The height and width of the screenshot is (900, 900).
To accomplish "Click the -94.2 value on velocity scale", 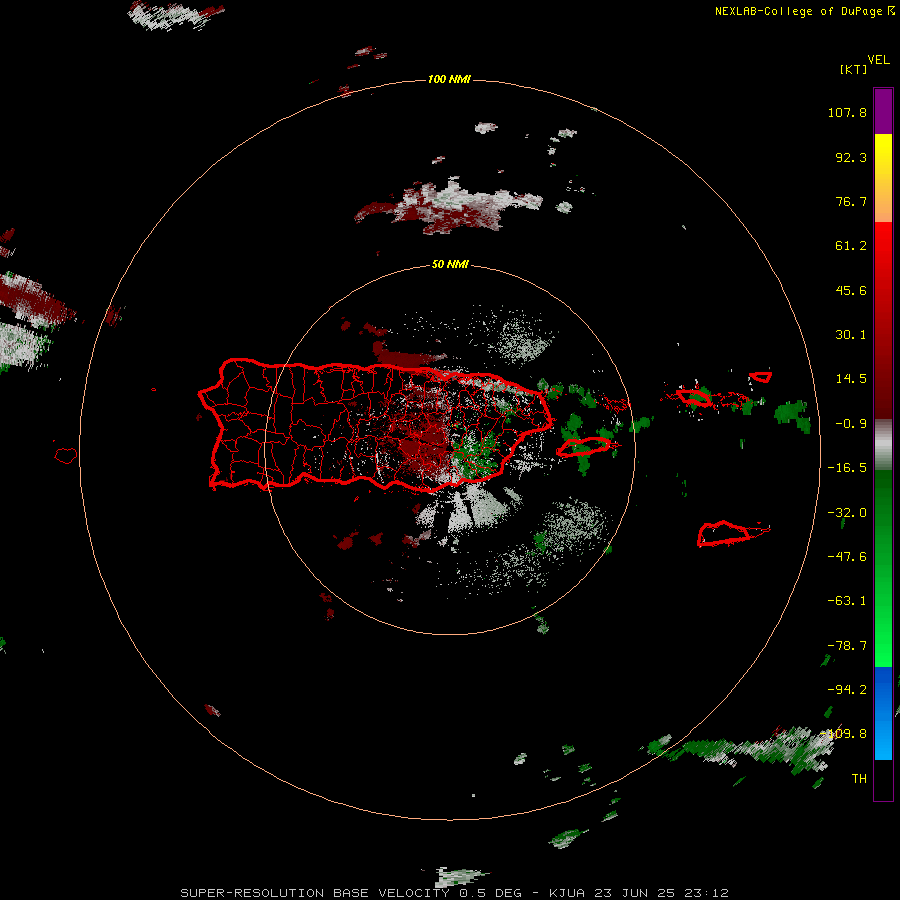I will click(847, 690).
